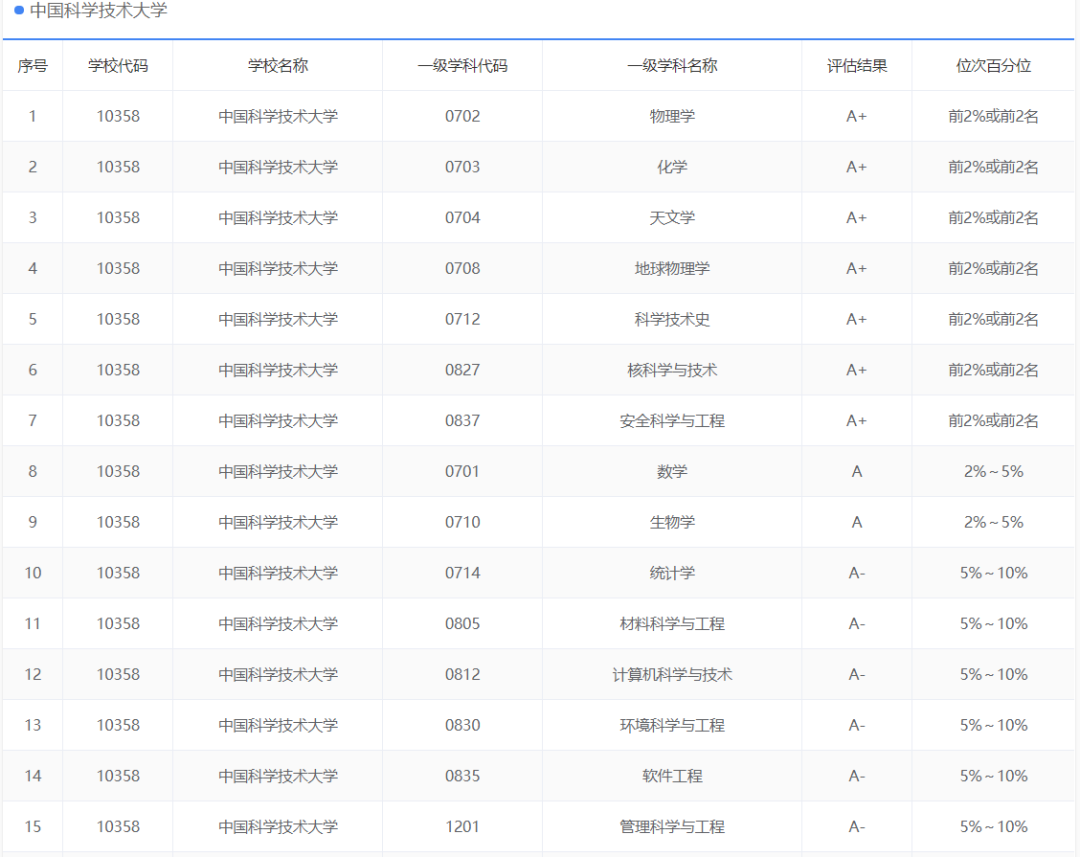Click discipline code 0704
This screenshot has width=1080, height=857.
[x=463, y=218]
